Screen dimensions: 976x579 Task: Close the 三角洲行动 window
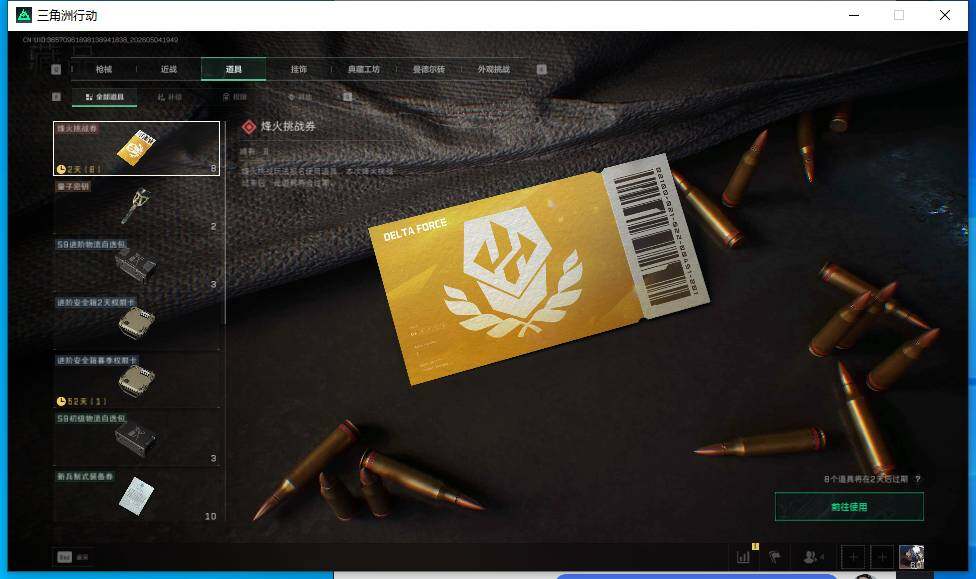pos(944,15)
